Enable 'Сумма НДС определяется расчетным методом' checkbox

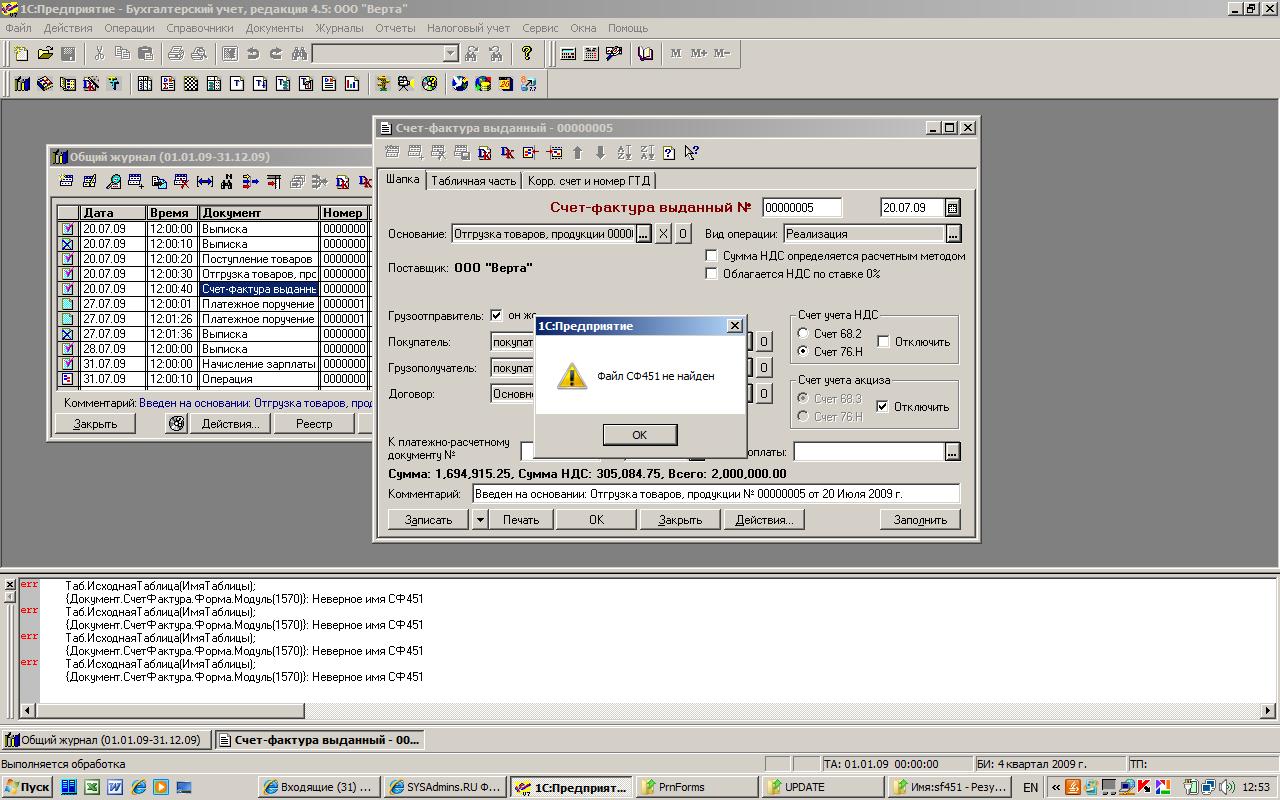tap(711, 256)
